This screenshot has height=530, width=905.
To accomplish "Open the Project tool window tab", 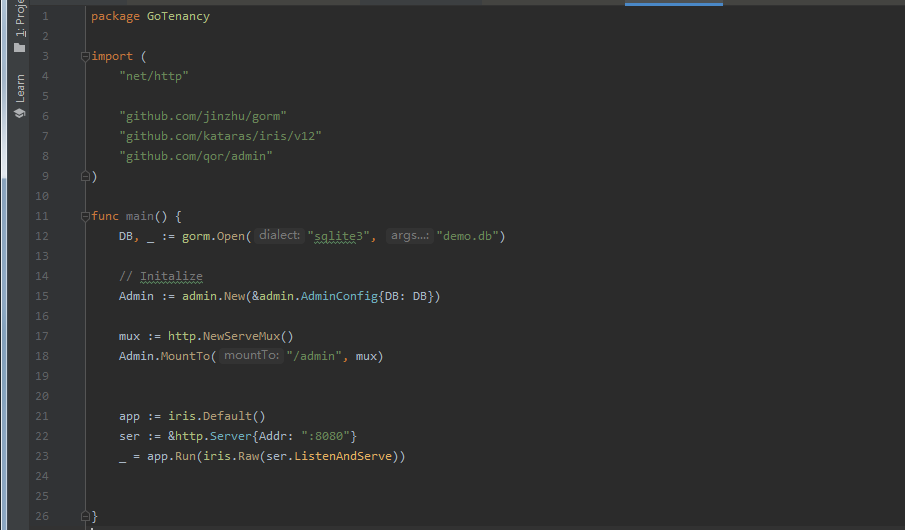I will 20,18.
